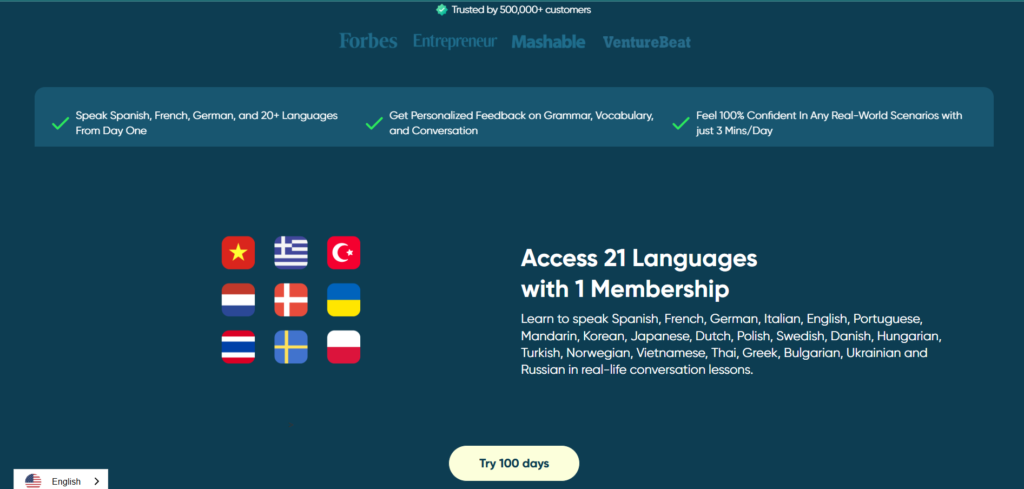Expand language menu via chevron arrow
Viewport: 1024px width, 489px height.
[x=97, y=481]
